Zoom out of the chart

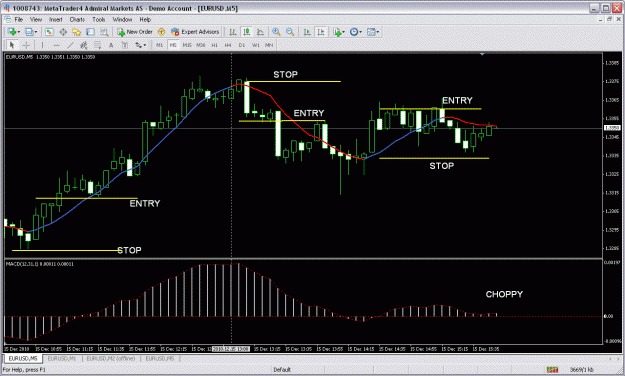[x=290, y=32]
